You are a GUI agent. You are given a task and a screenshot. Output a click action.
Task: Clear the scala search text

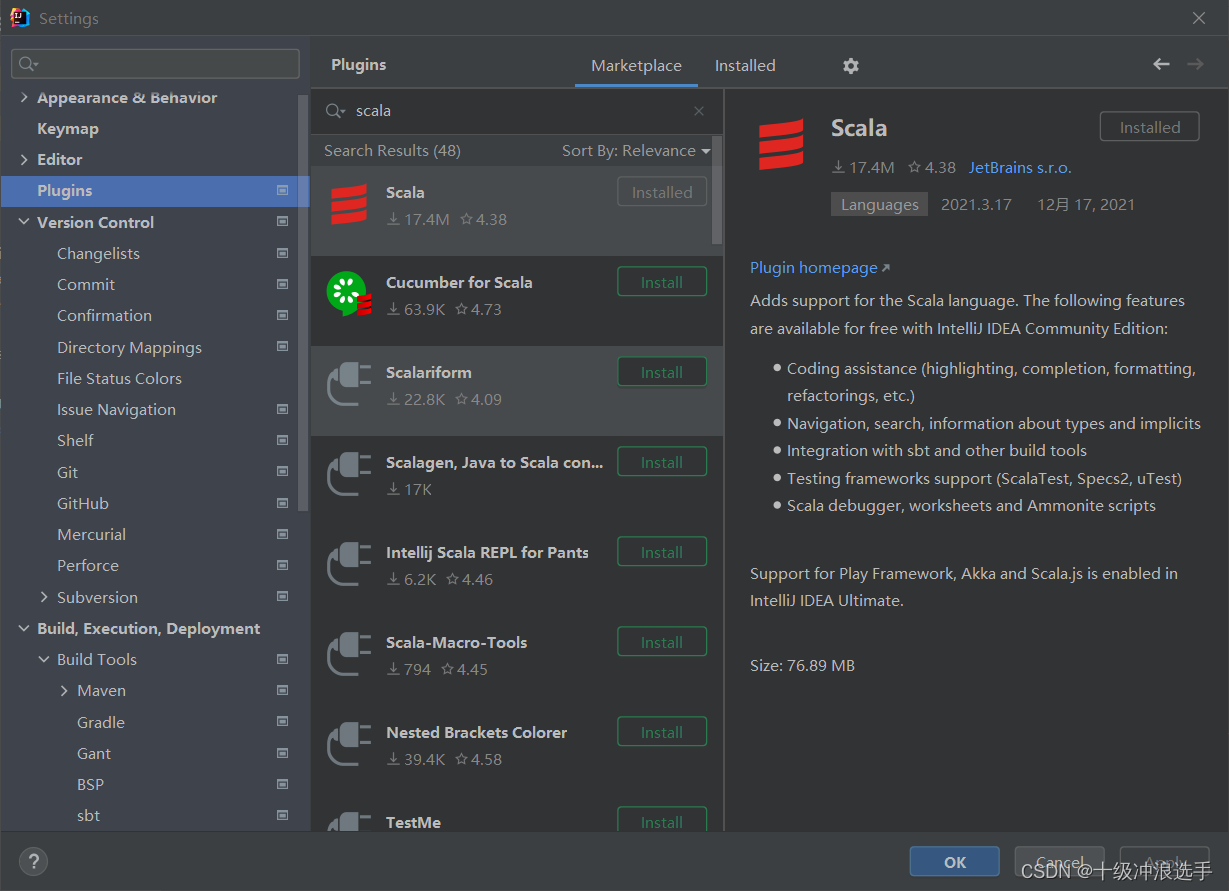[699, 111]
